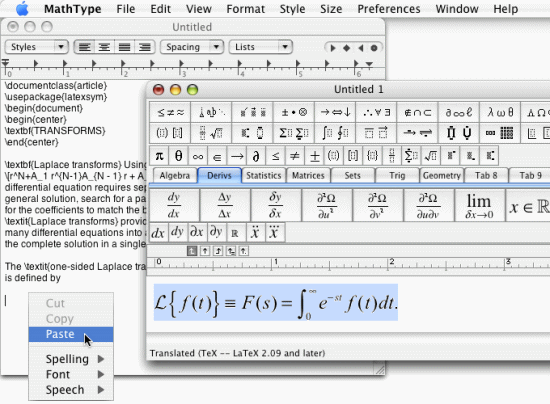Screen dimensions: 550x404
Task: Insert the small dx expression button
Action: point(158,233)
